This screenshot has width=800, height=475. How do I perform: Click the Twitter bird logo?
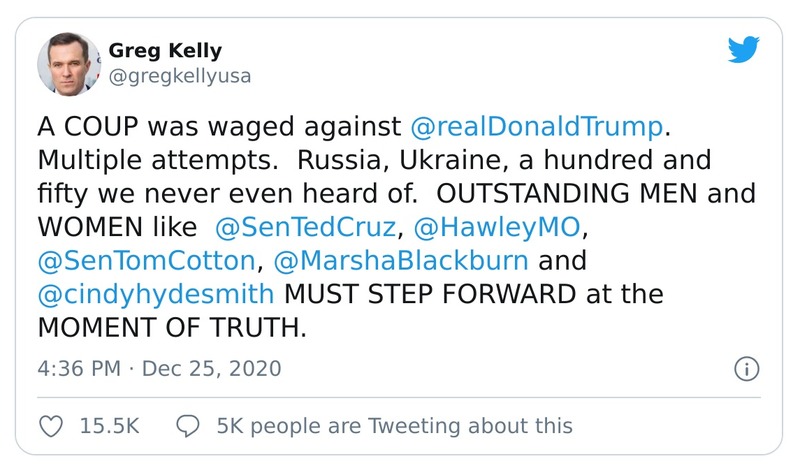[x=743, y=51]
